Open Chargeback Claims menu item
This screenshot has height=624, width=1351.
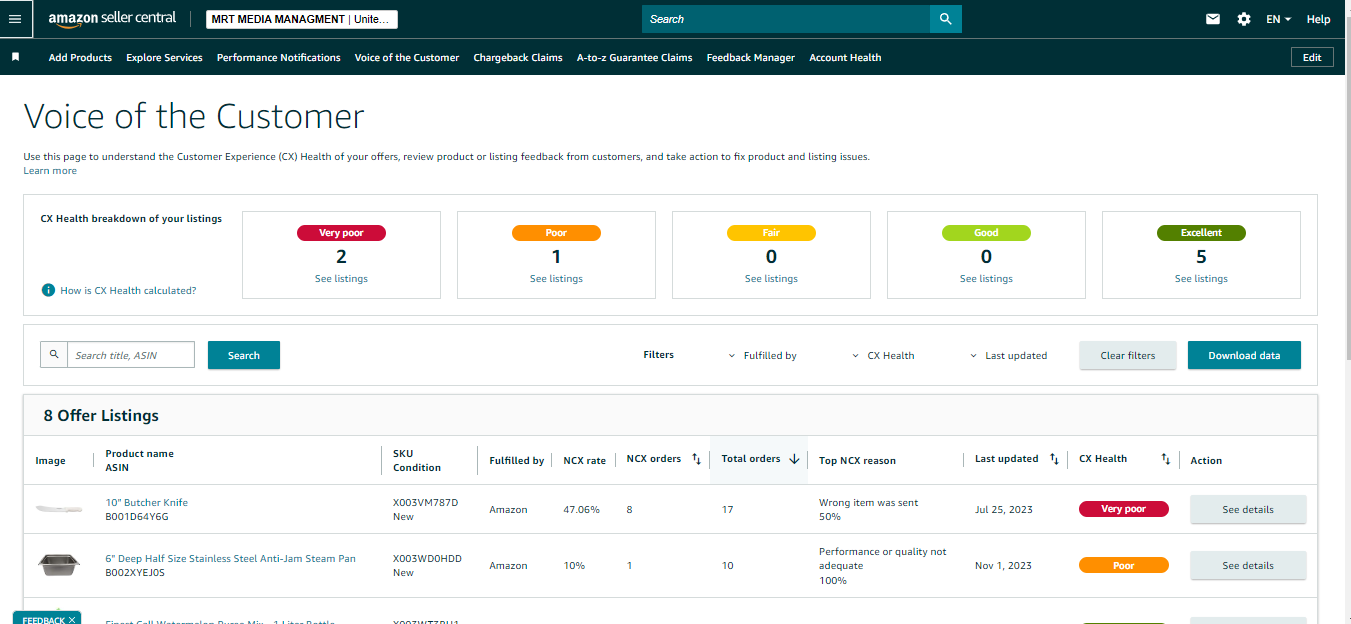tap(518, 57)
